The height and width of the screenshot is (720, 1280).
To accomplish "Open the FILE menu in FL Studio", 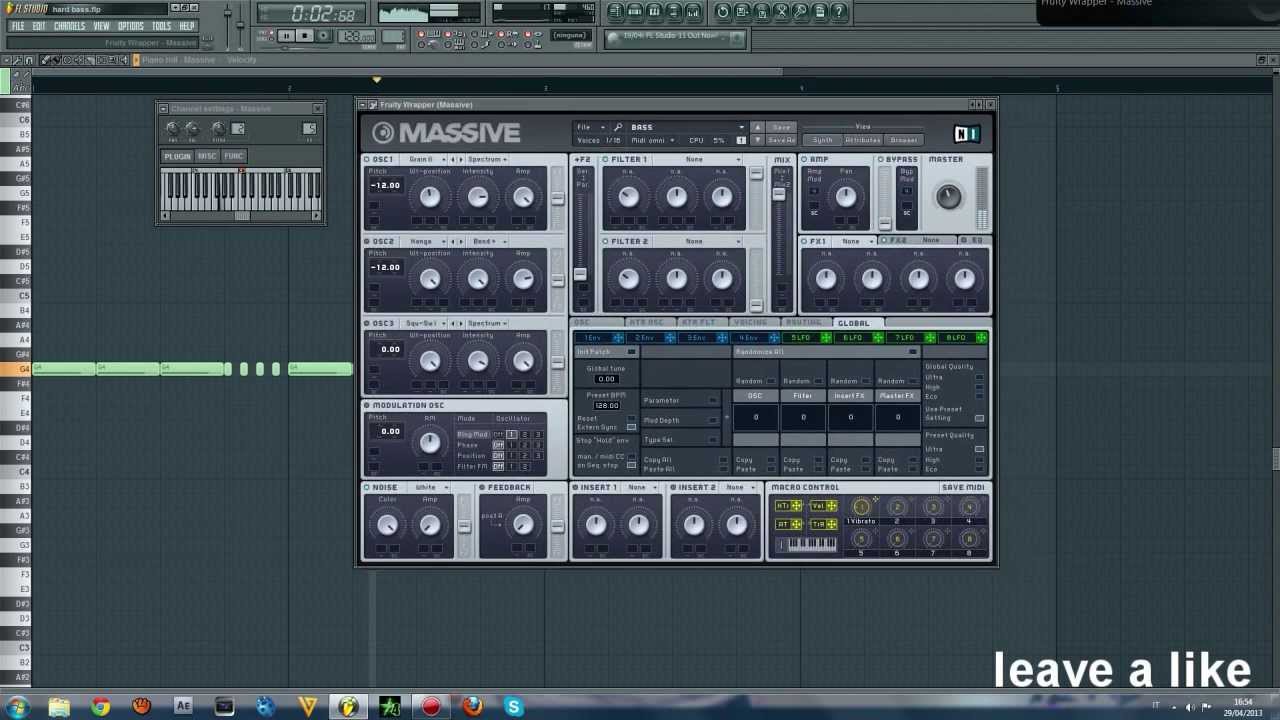I will [17, 26].
